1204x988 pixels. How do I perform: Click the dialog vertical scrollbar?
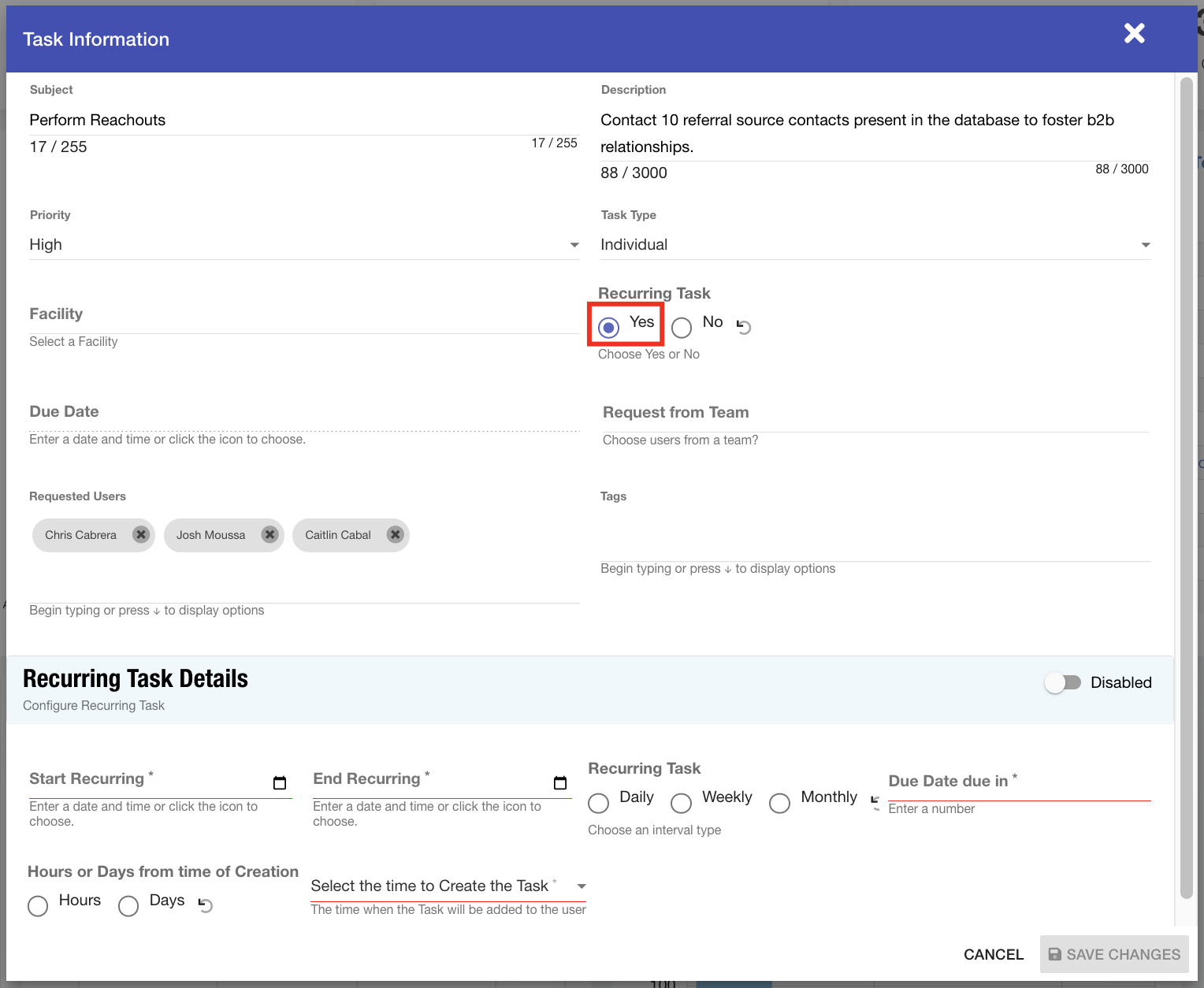pyautogui.click(x=1187, y=488)
